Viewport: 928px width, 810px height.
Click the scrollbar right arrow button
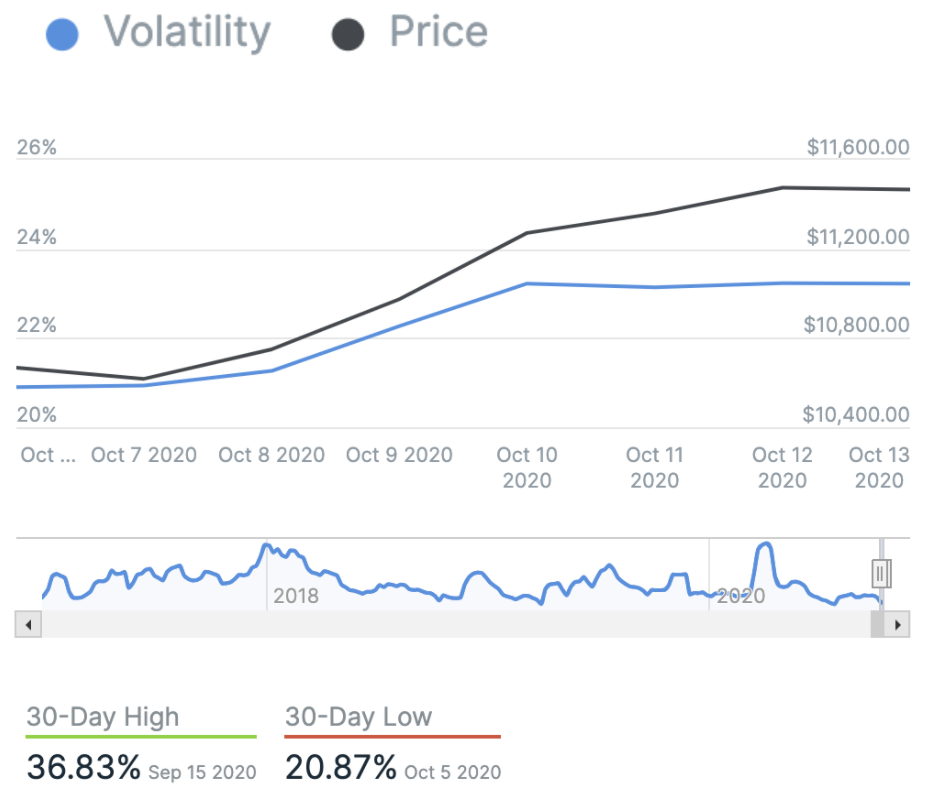point(898,625)
